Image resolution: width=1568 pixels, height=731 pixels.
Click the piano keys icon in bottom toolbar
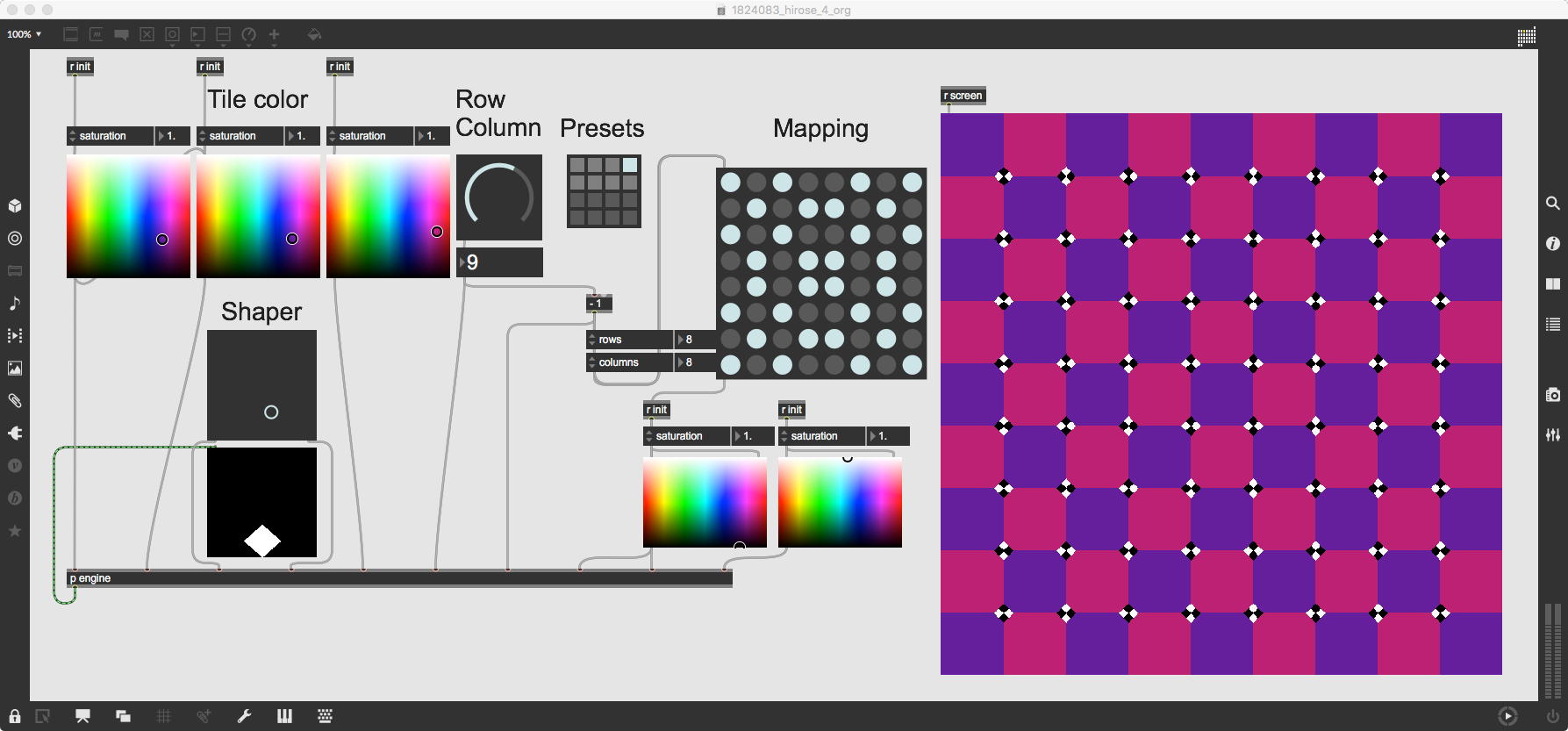pos(284,716)
